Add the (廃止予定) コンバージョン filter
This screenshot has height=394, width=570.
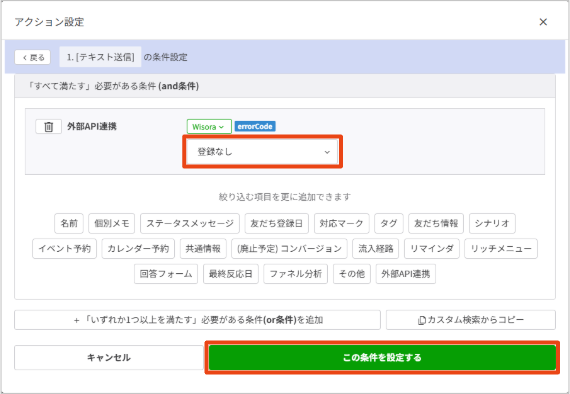(x=289, y=249)
